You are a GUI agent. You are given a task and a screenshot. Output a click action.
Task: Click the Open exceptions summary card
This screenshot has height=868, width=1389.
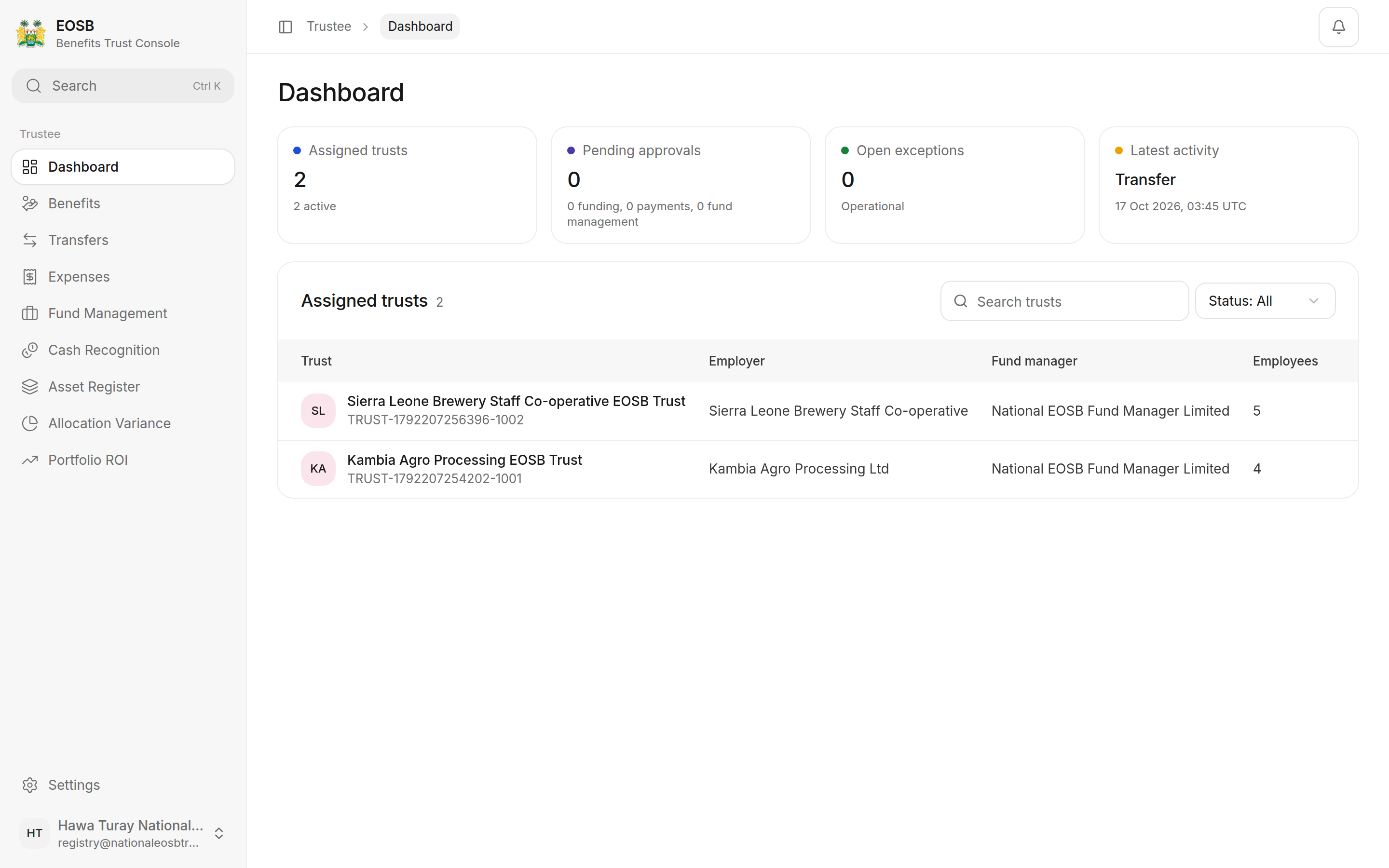click(954, 186)
